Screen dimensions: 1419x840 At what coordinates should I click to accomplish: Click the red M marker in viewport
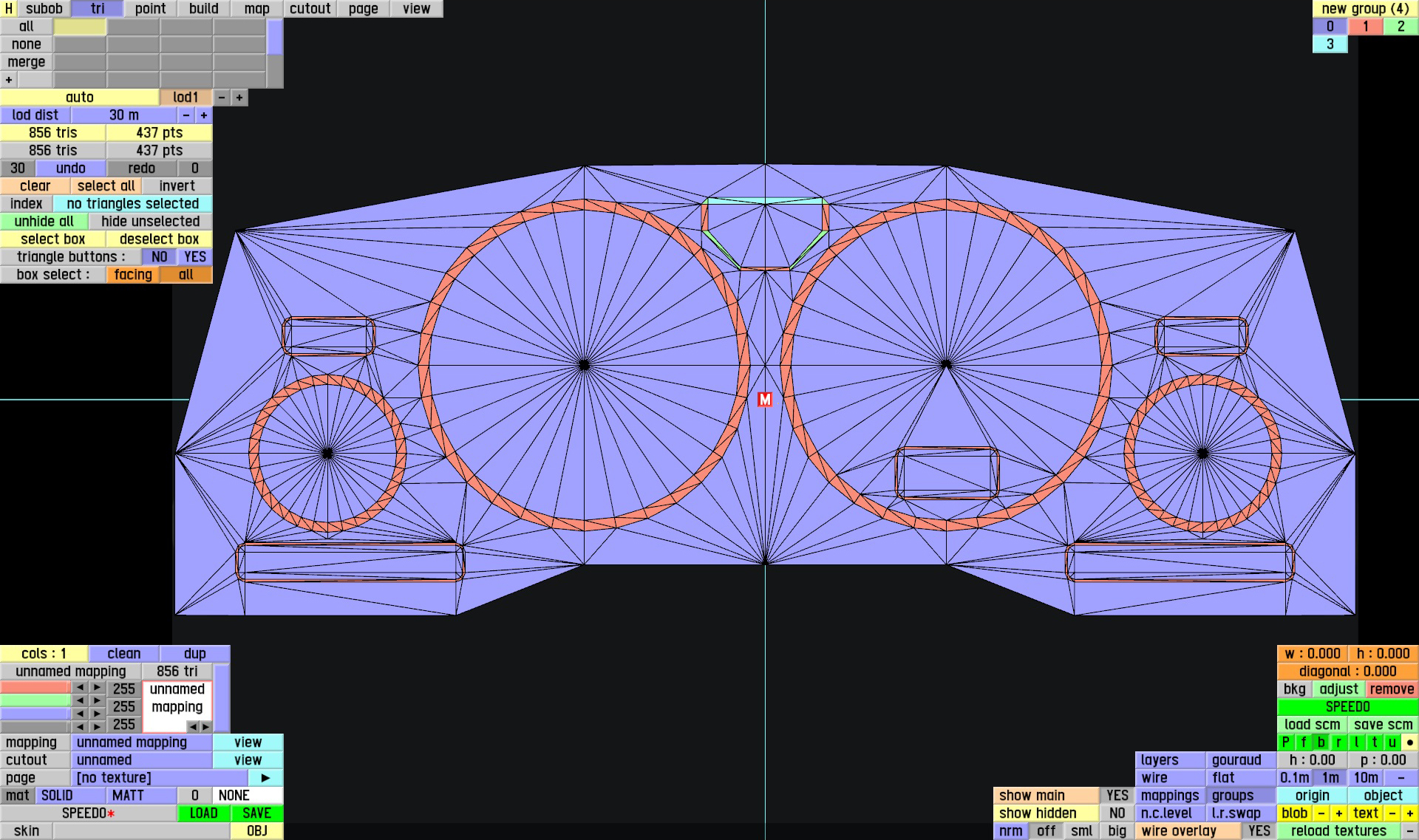(765, 400)
